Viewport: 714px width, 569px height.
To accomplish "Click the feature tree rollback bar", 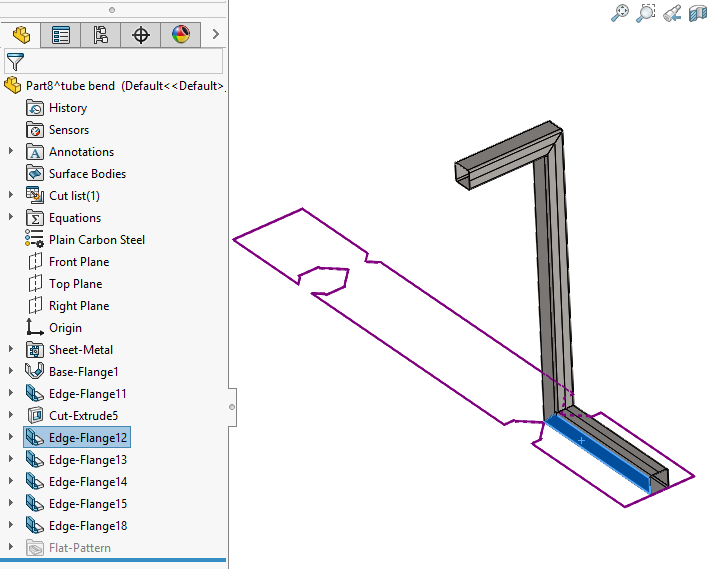I will [113, 560].
